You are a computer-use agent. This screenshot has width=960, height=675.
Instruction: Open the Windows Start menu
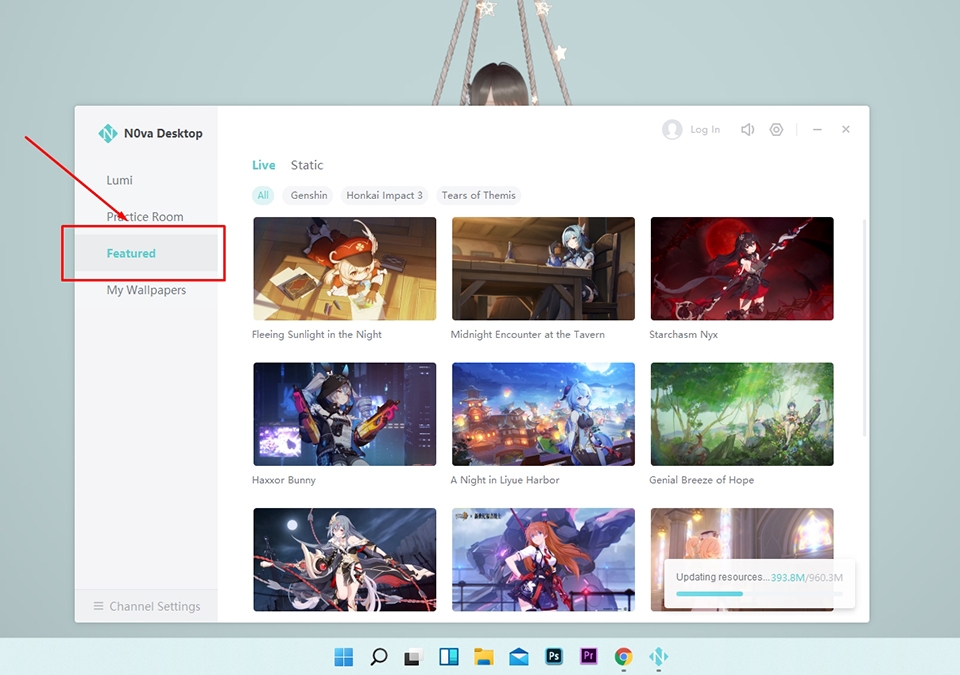[343, 657]
